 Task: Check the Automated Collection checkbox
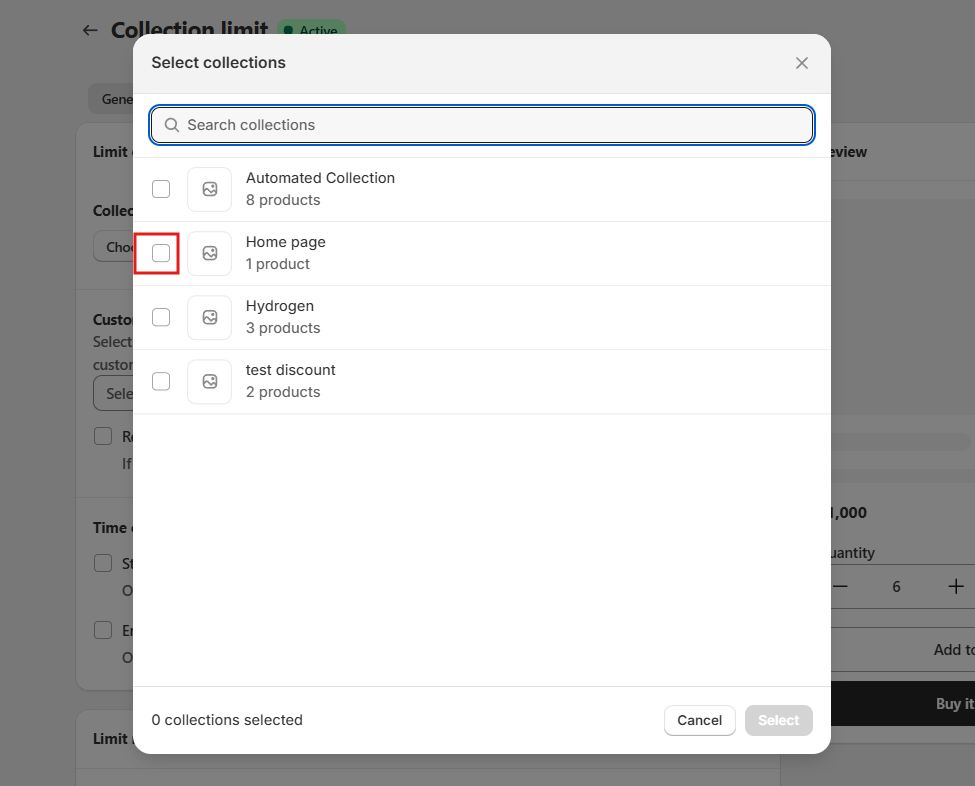[161, 189]
